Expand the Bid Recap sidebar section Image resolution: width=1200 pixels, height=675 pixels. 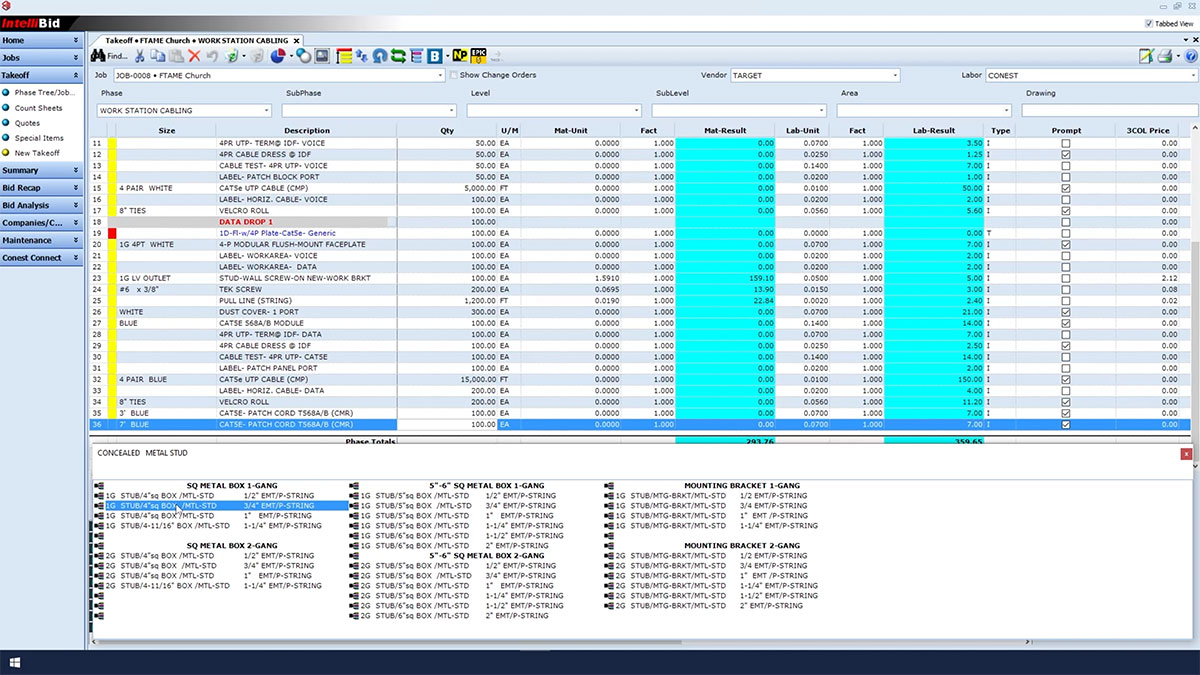tap(40, 188)
